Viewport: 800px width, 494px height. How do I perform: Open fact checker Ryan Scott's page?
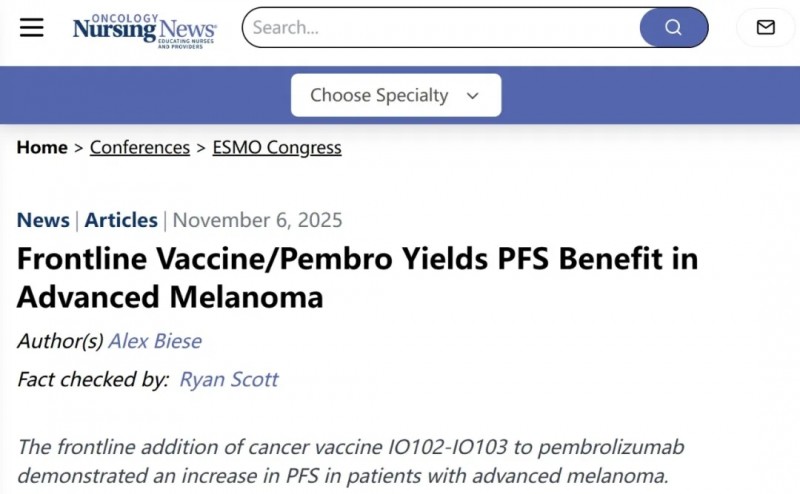tap(229, 379)
